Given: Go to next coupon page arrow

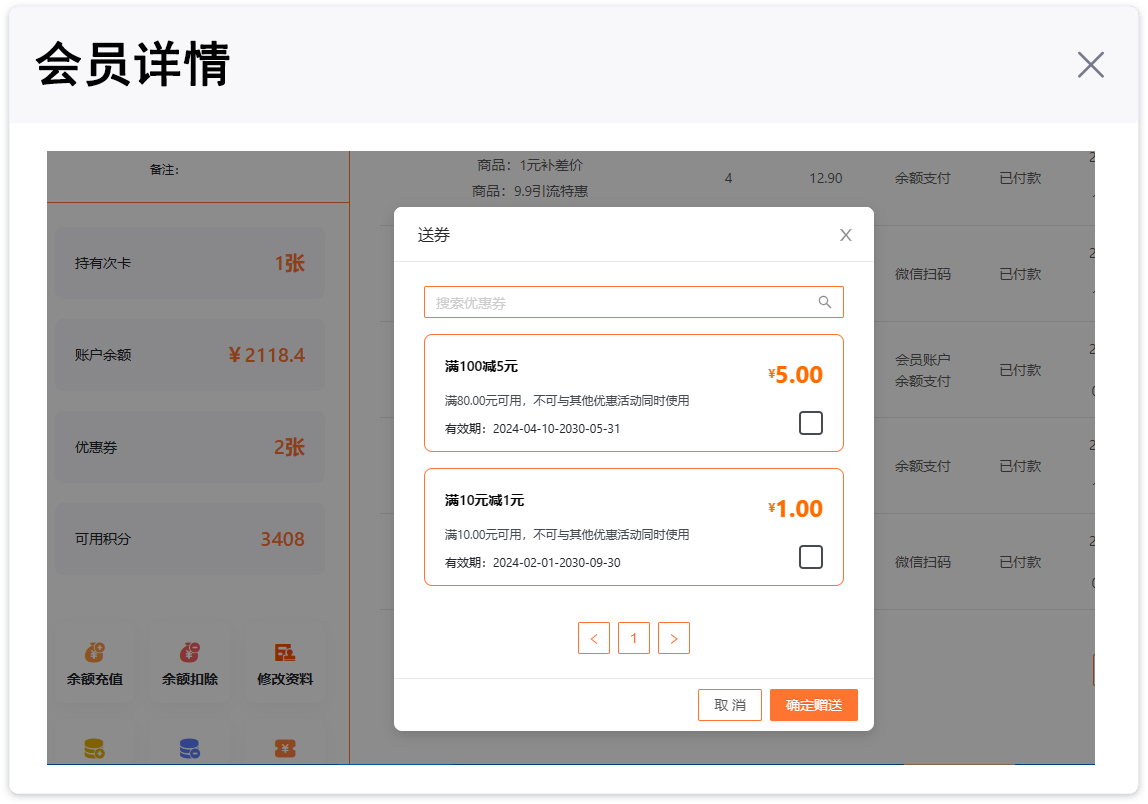Looking at the screenshot, I should pyautogui.click(x=674, y=638).
